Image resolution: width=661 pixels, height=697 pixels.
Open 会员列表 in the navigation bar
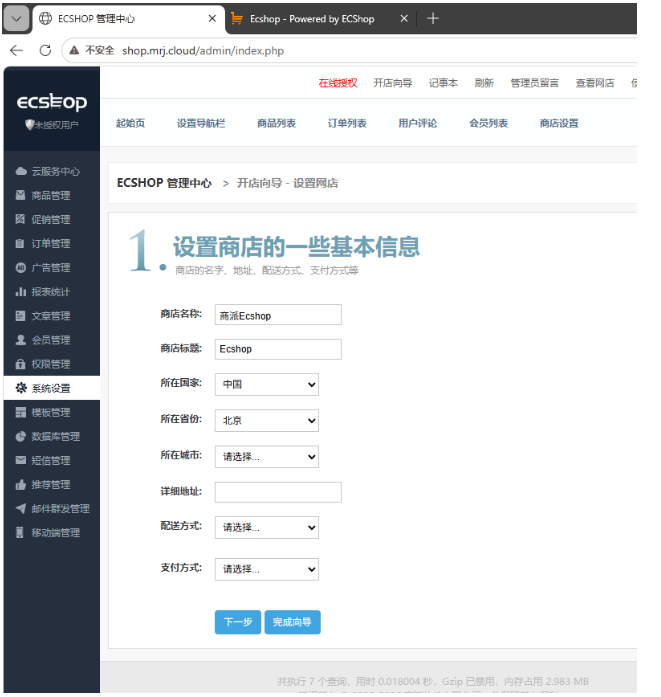[x=488, y=123]
